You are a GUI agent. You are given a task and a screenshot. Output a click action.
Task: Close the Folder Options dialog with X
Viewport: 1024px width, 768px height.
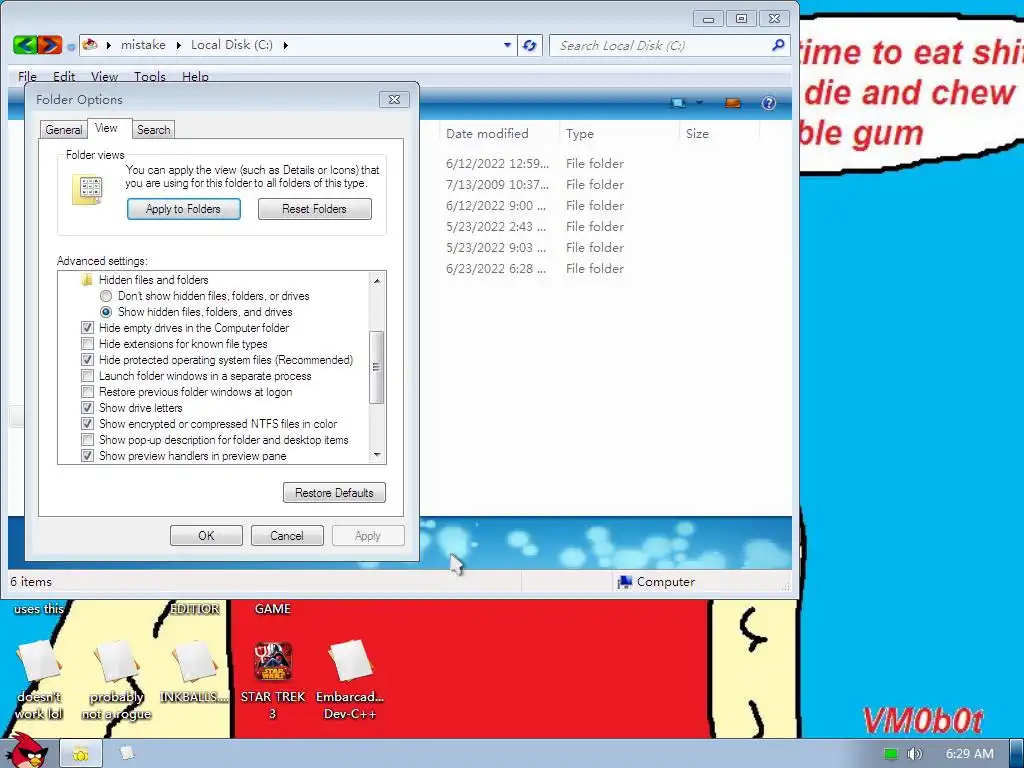click(394, 99)
